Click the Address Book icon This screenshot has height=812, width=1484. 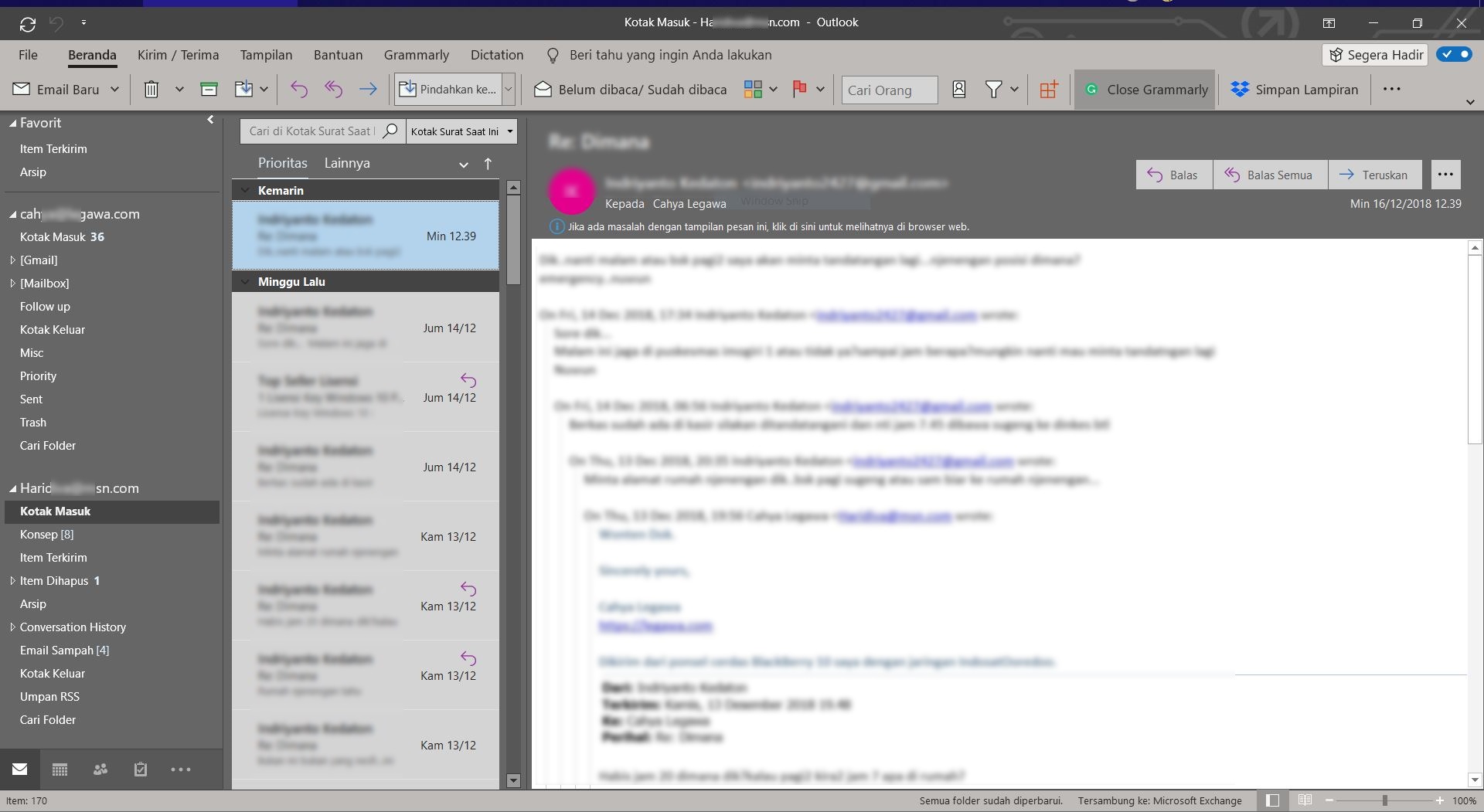point(958,90)
